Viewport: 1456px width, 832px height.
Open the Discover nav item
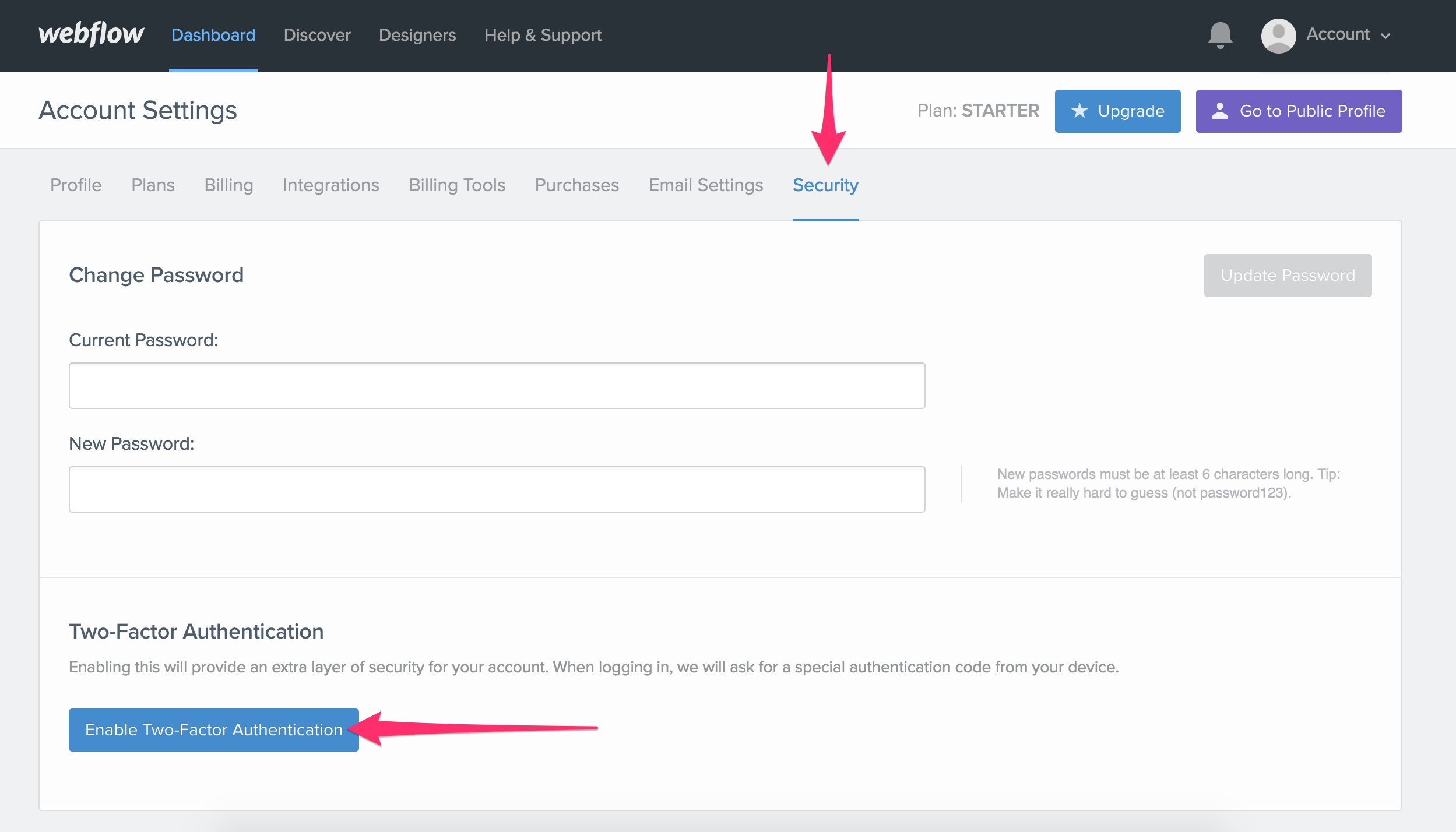click(x=317, y=35)
